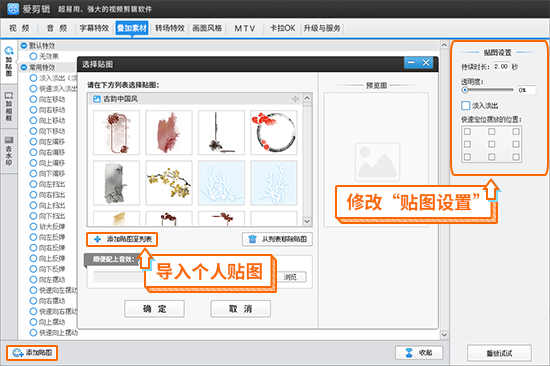This screenshot has height=366, width=550.
Task: Open the 加贴图 side tab icon
Action: 9,51
